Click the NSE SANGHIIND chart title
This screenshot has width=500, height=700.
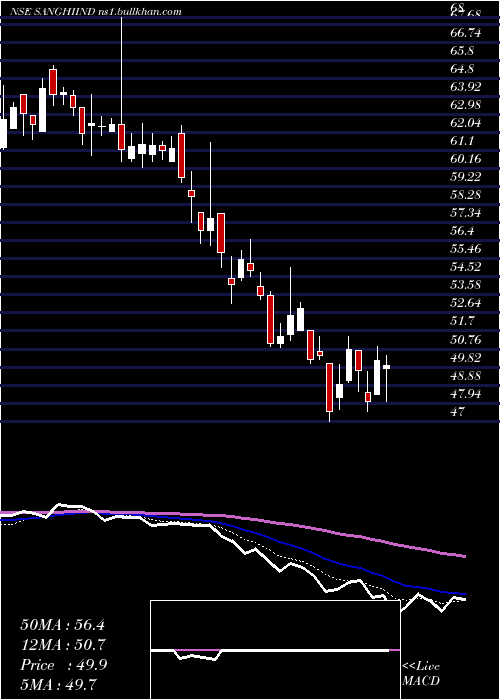pos(96,12)
